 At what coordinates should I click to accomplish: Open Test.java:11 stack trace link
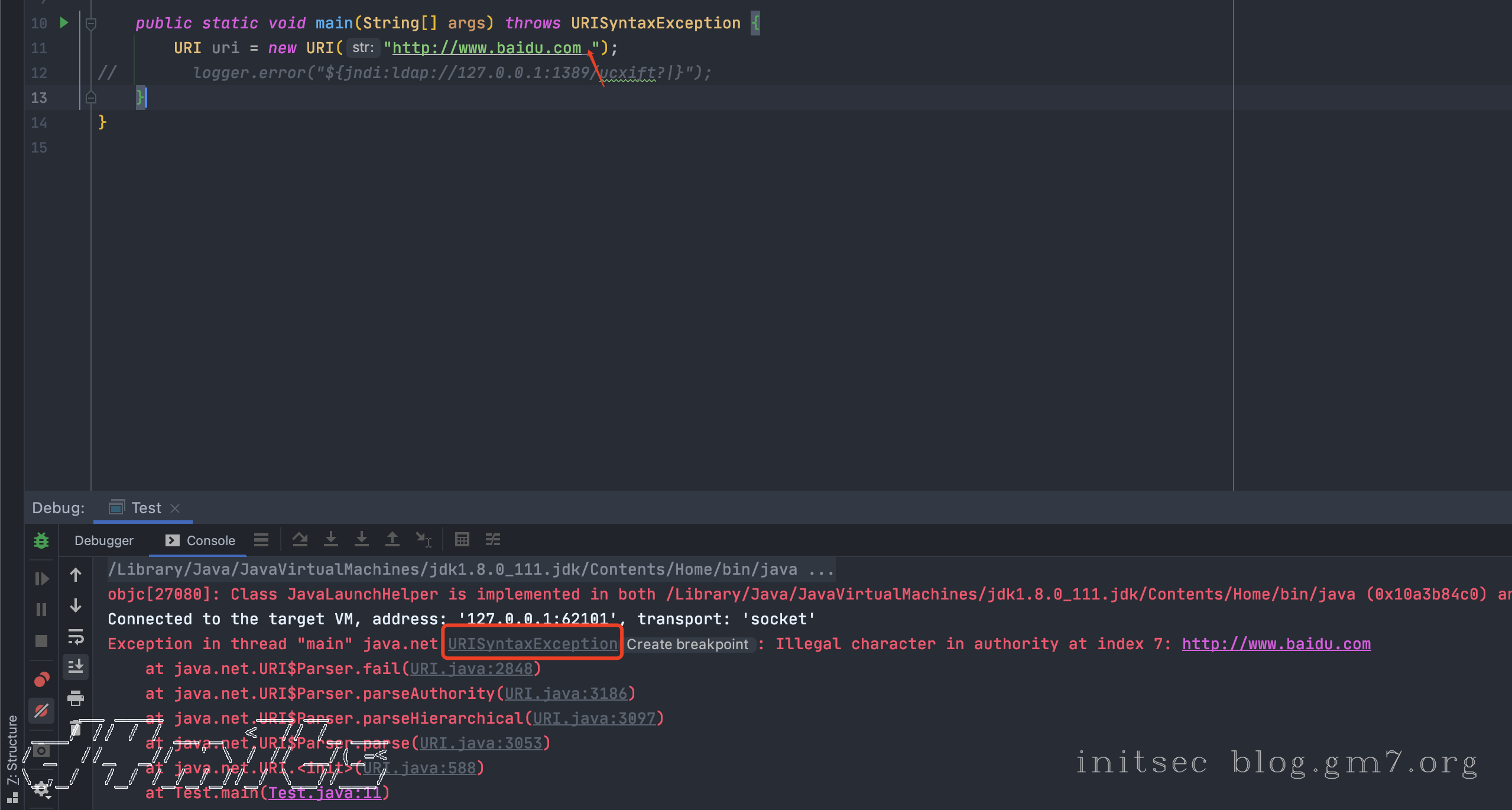(x=325, y=793)
